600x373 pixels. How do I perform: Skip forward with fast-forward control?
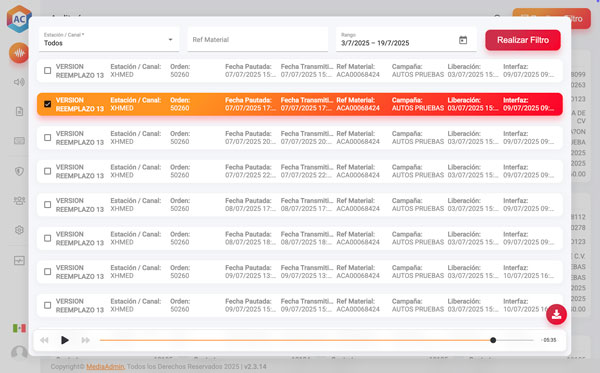click(85, 340)
